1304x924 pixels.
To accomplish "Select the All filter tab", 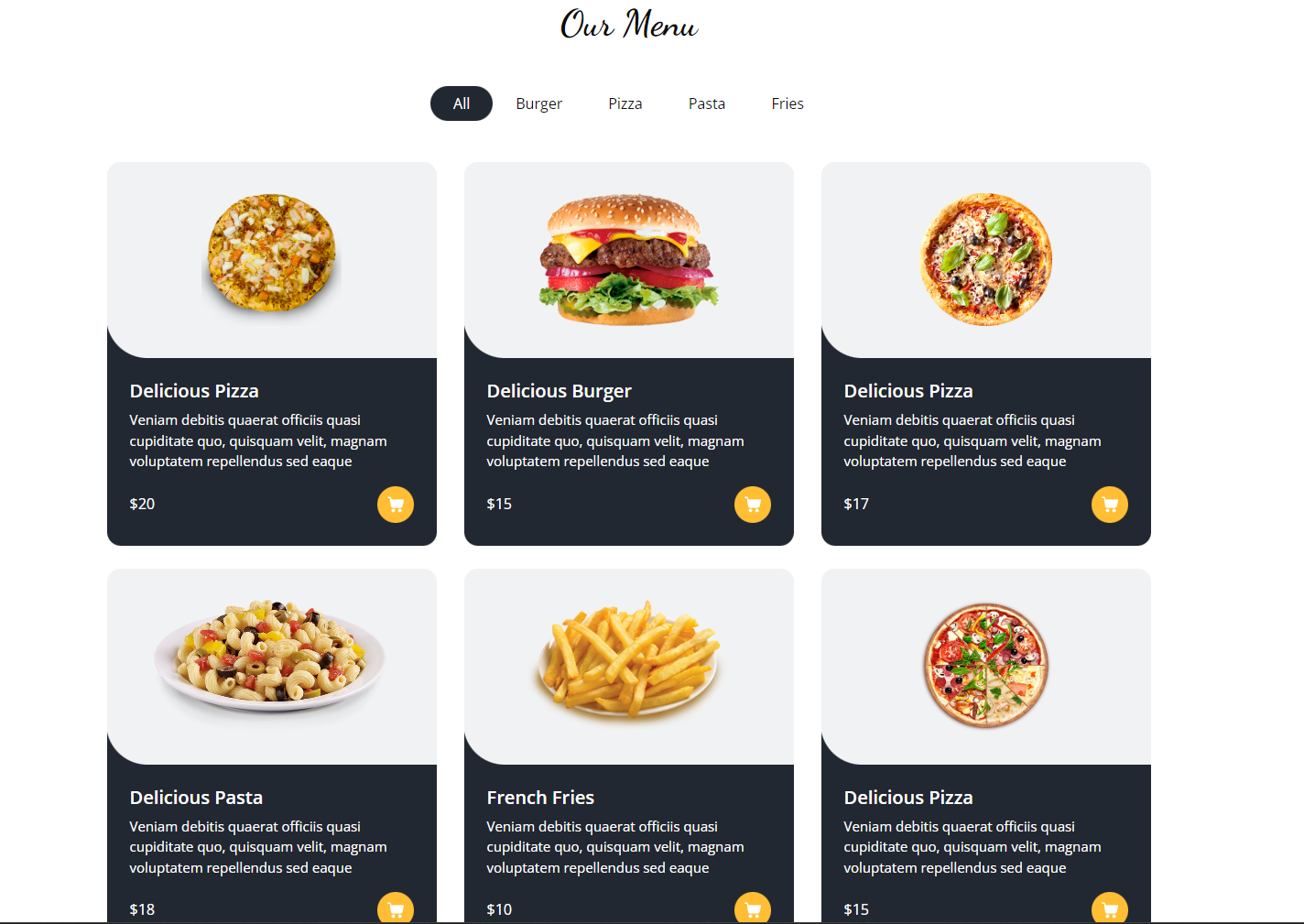I will pyautogui.click(x=462, y=103).
